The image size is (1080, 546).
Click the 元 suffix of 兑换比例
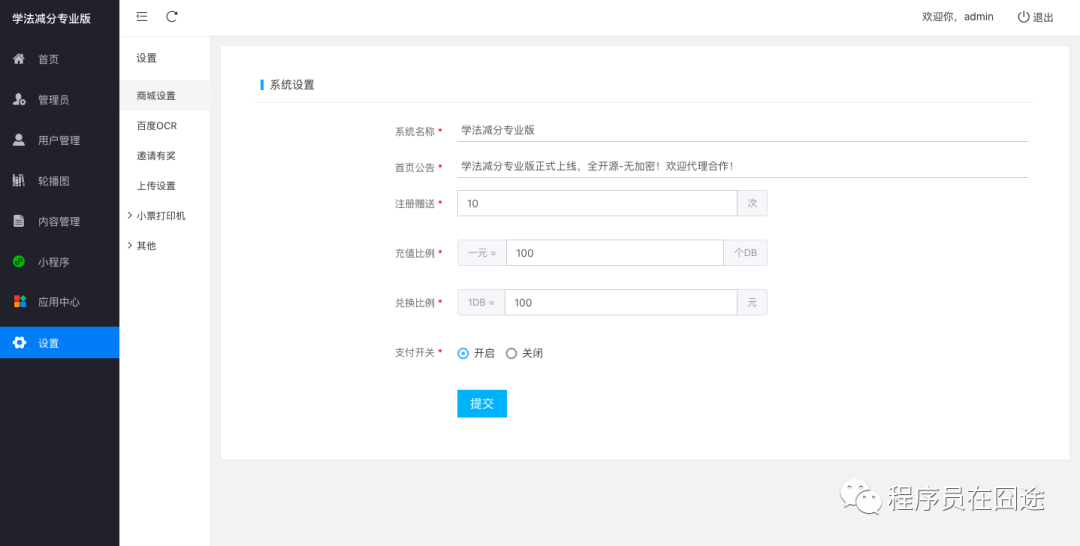(752, 302)
